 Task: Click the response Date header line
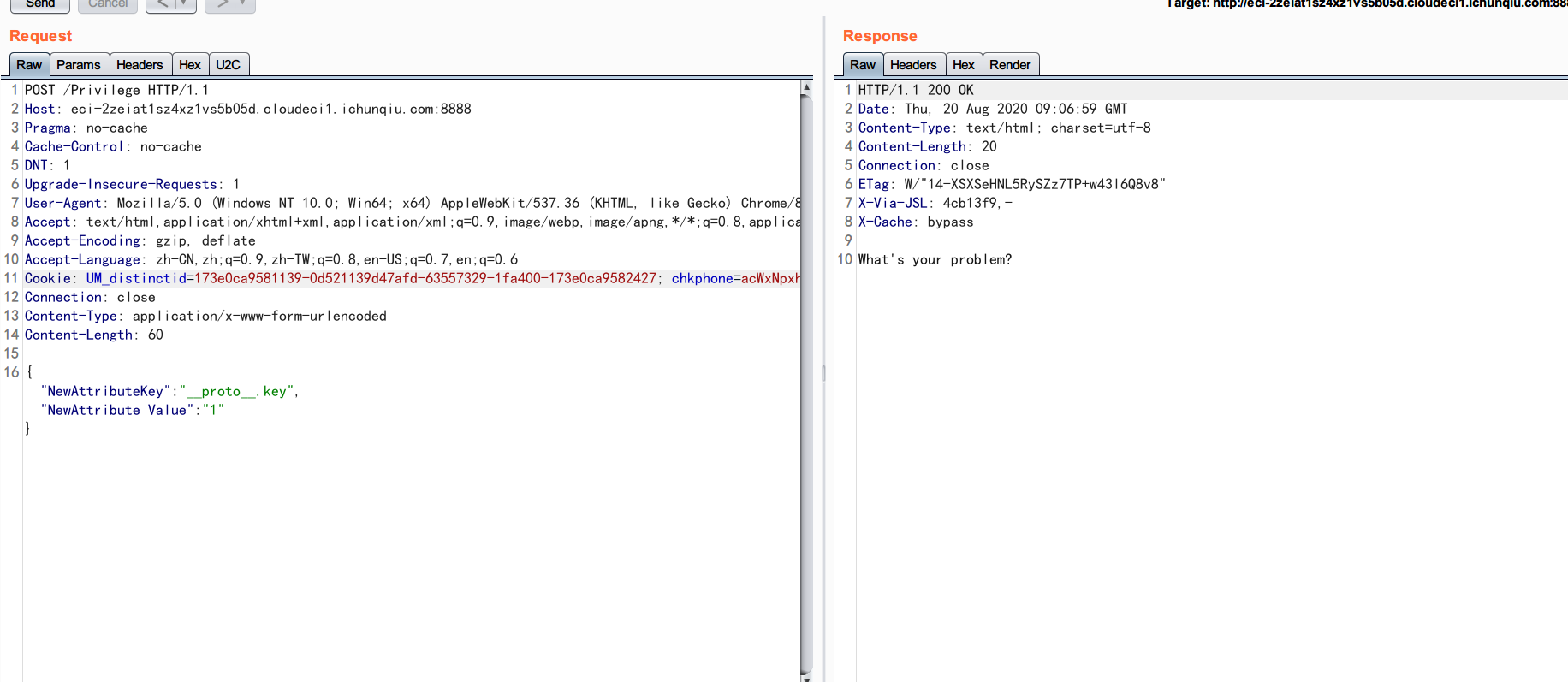[x=993, y=109]
